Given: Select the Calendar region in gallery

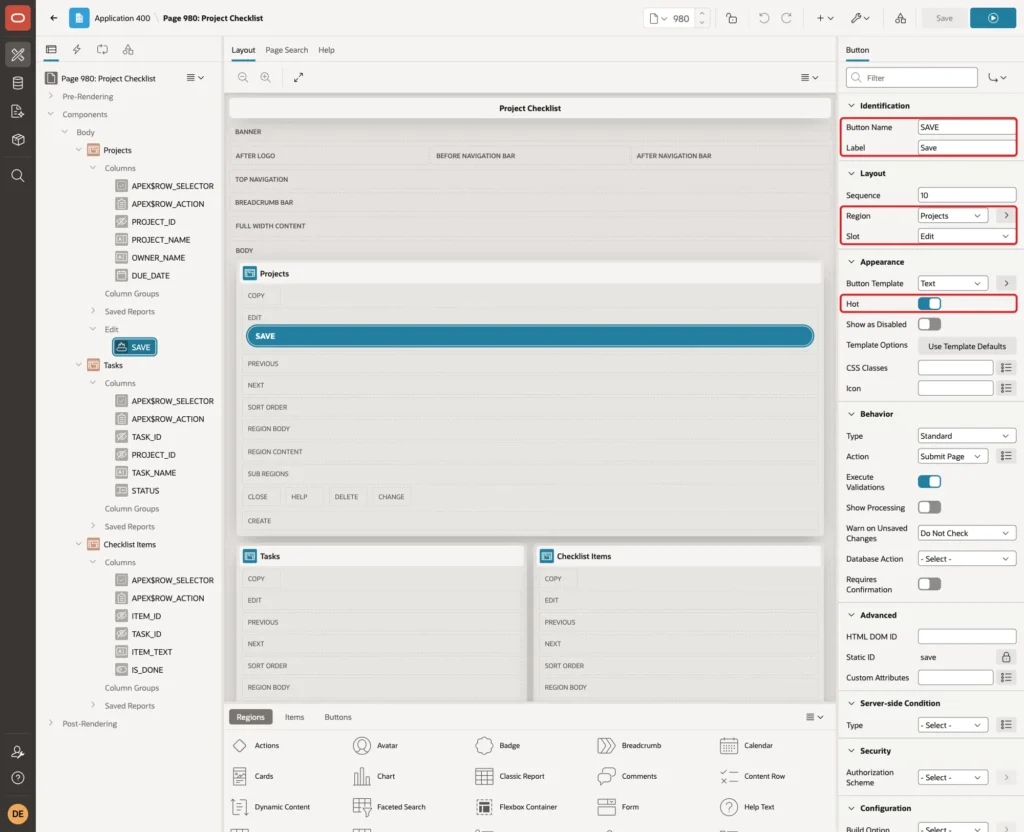Looking at the screenshot, I should click(x=748, y=745).
